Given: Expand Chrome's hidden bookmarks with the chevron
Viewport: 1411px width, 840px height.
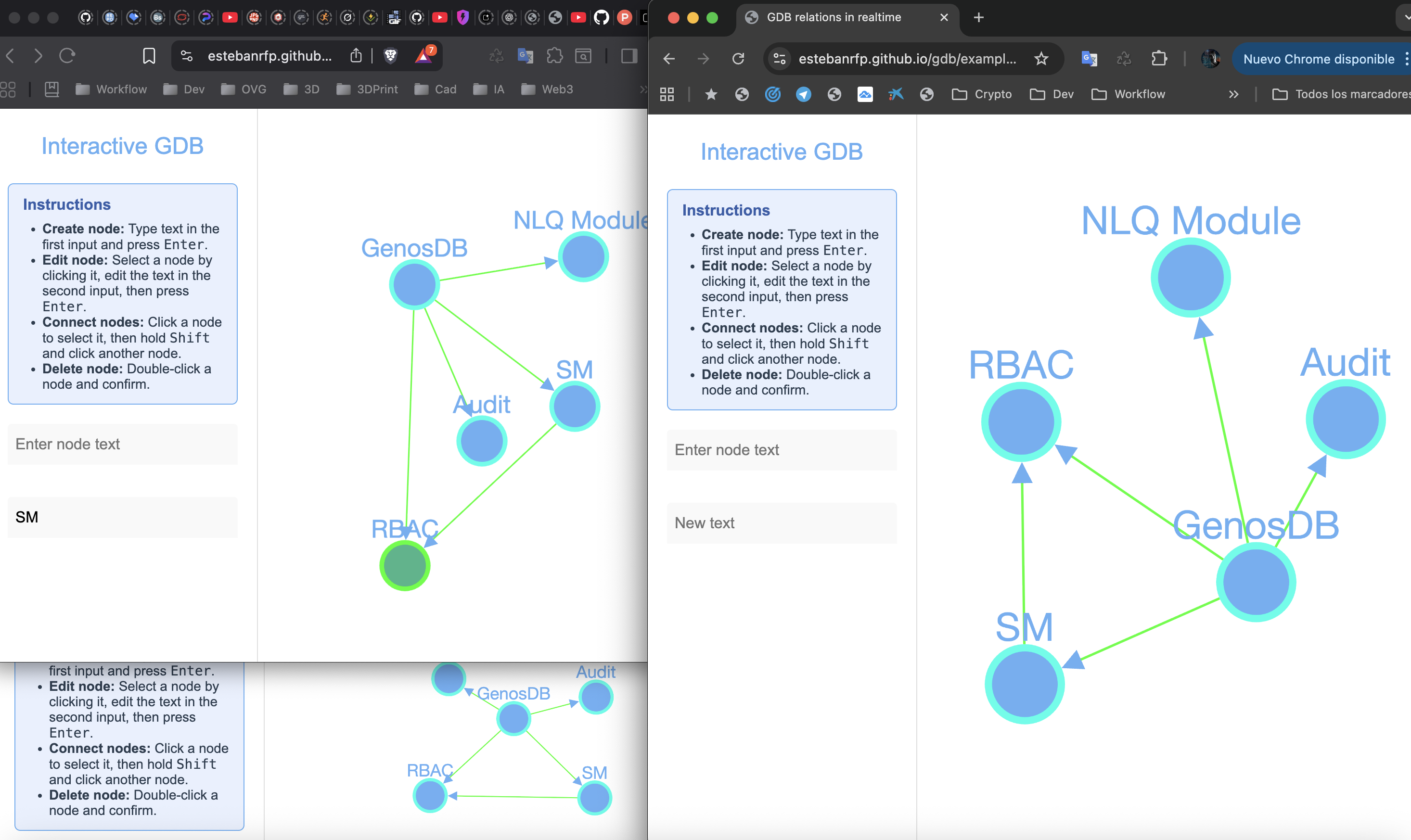Looking at the screenshot, I should point(1234,94).
